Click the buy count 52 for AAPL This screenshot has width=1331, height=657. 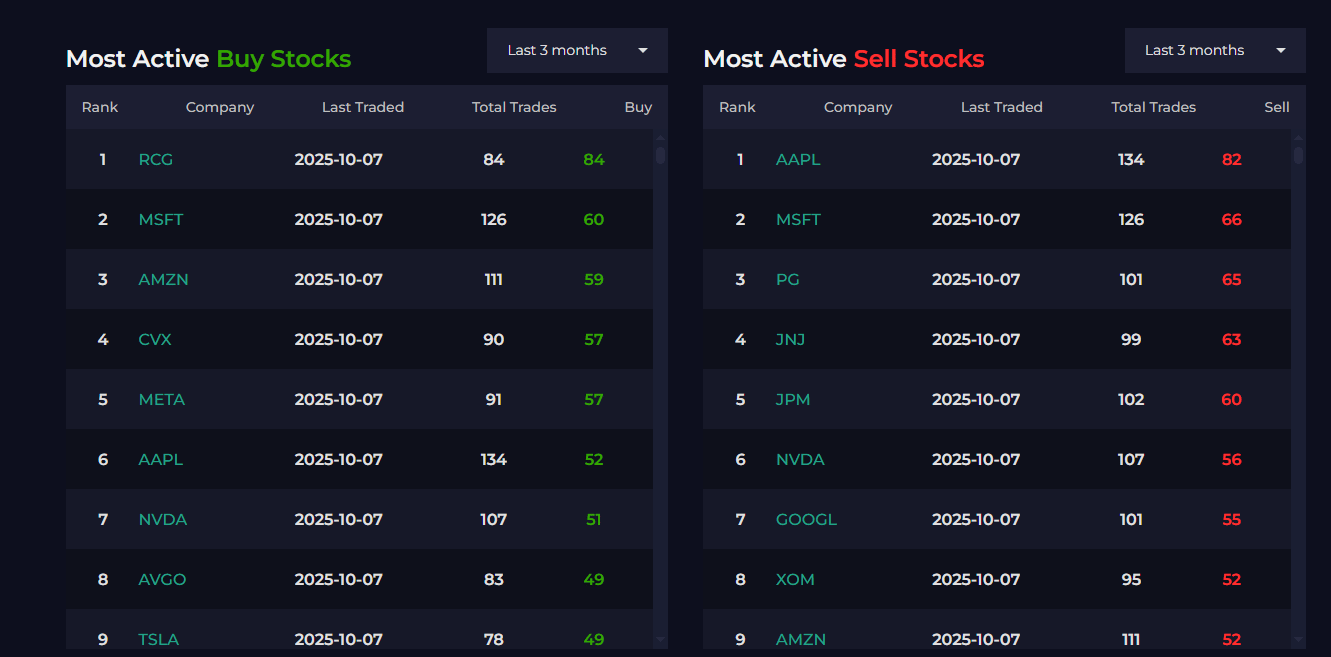594,459
